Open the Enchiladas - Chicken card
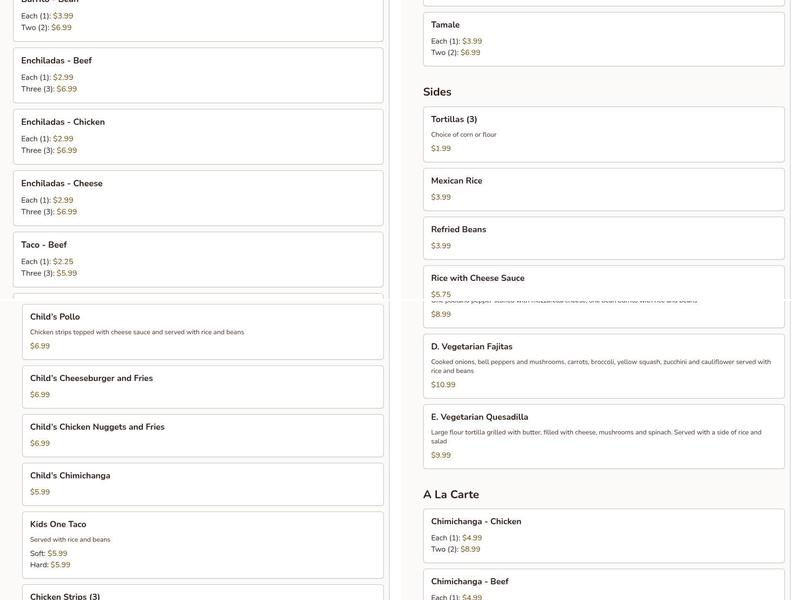 coord(197,136)
